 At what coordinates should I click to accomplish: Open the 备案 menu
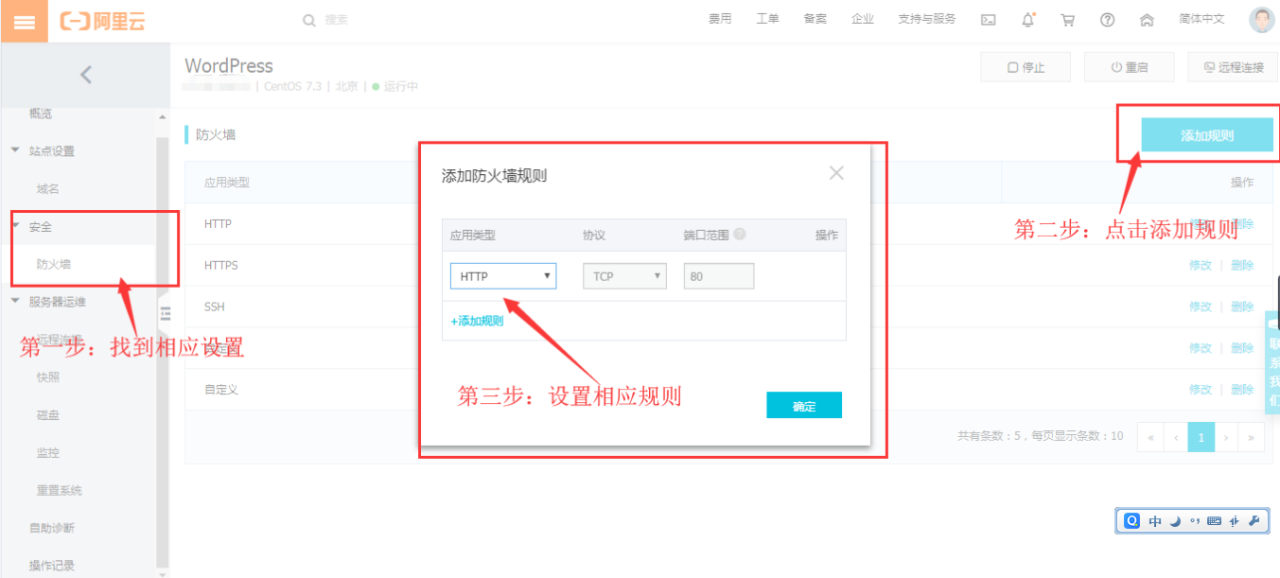click(x=815, y=19)
